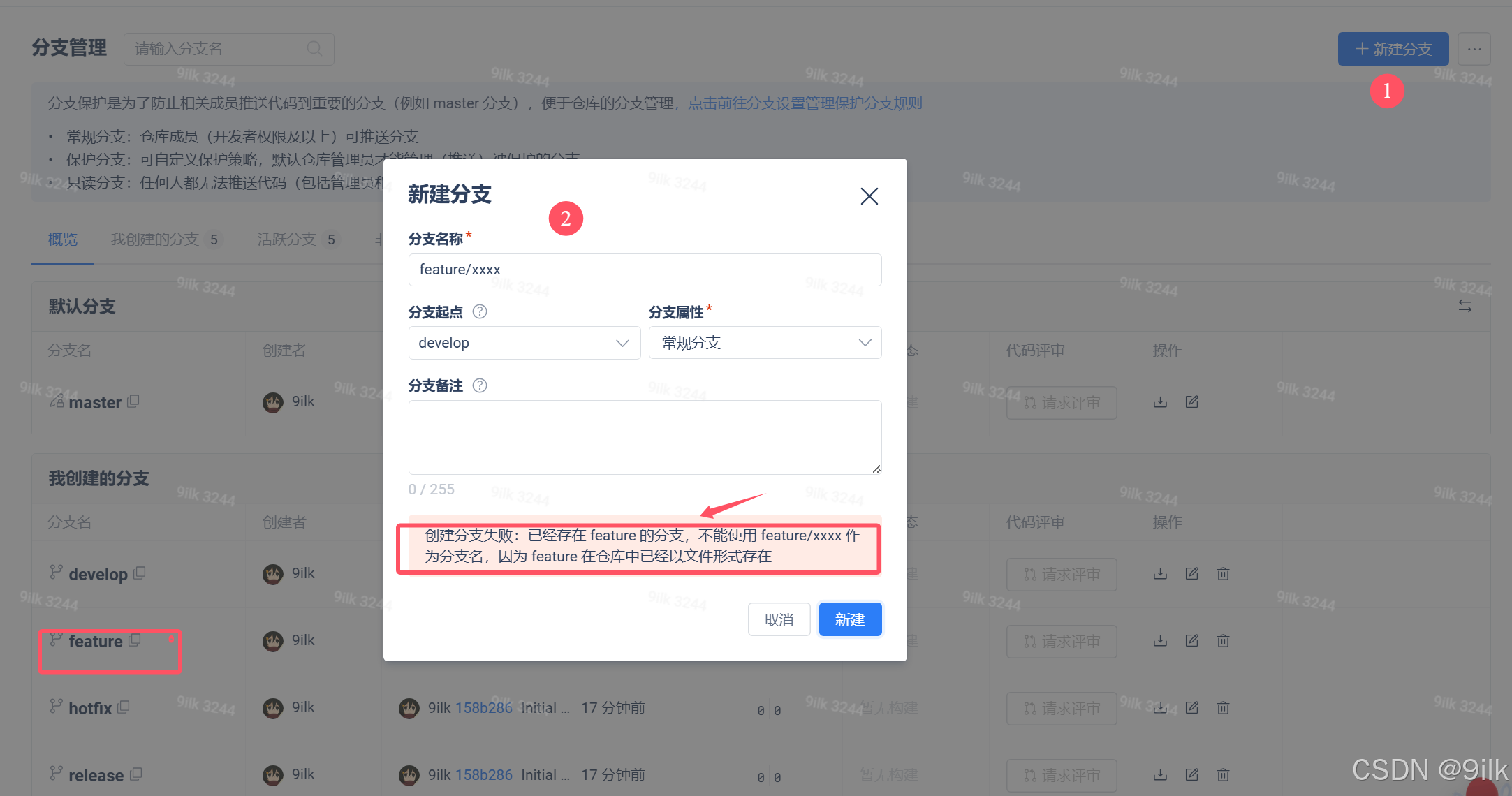Click the 分支名称 input field
The height and width of the screenshot is (796, 1512).
[x=645, y=270]
